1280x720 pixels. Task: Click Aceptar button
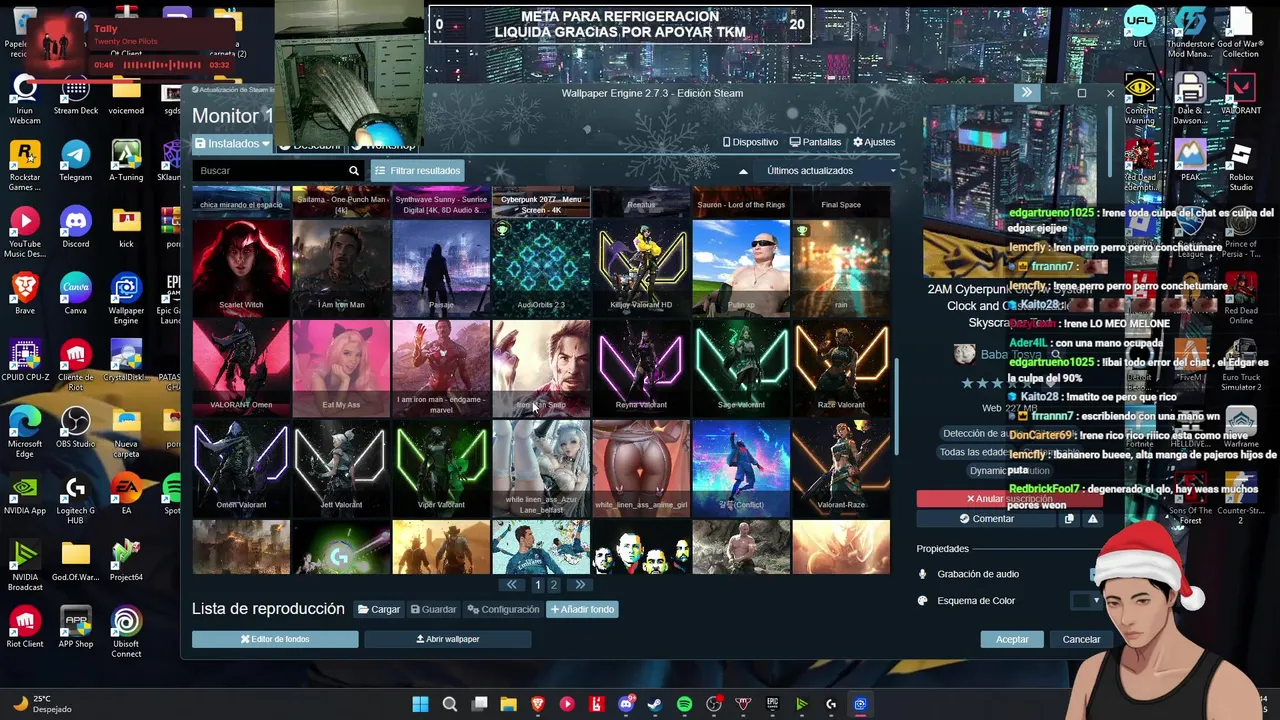coord(1012,639)
